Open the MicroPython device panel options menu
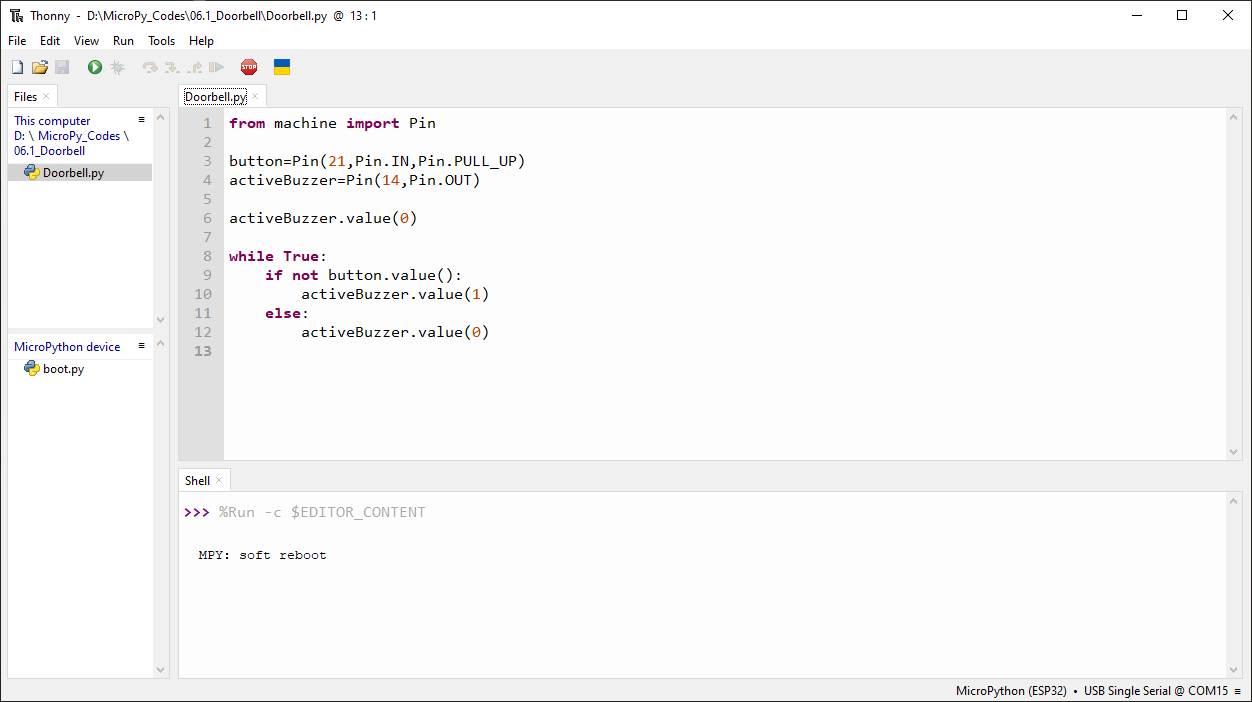The image size is (1252, 702). [142, 346]
